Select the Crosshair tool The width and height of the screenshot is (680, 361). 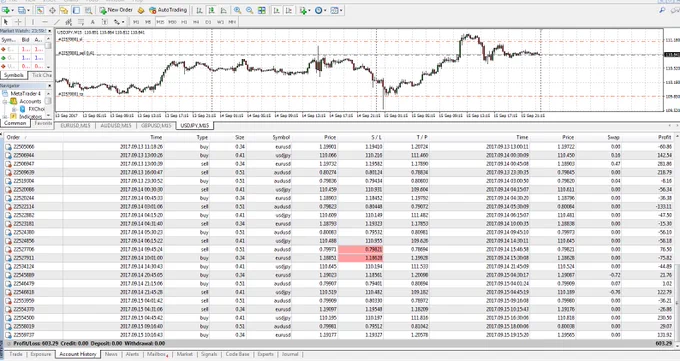tap(18, 22)
